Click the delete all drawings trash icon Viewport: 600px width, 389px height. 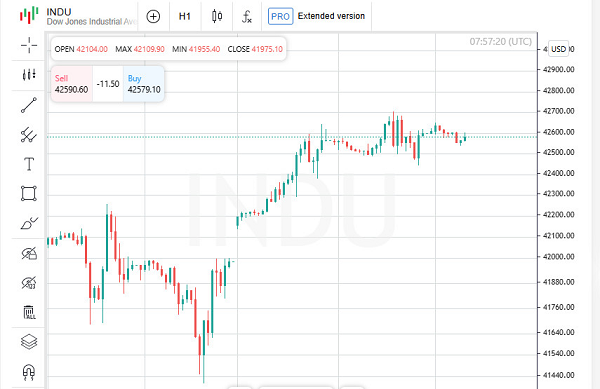29,313
